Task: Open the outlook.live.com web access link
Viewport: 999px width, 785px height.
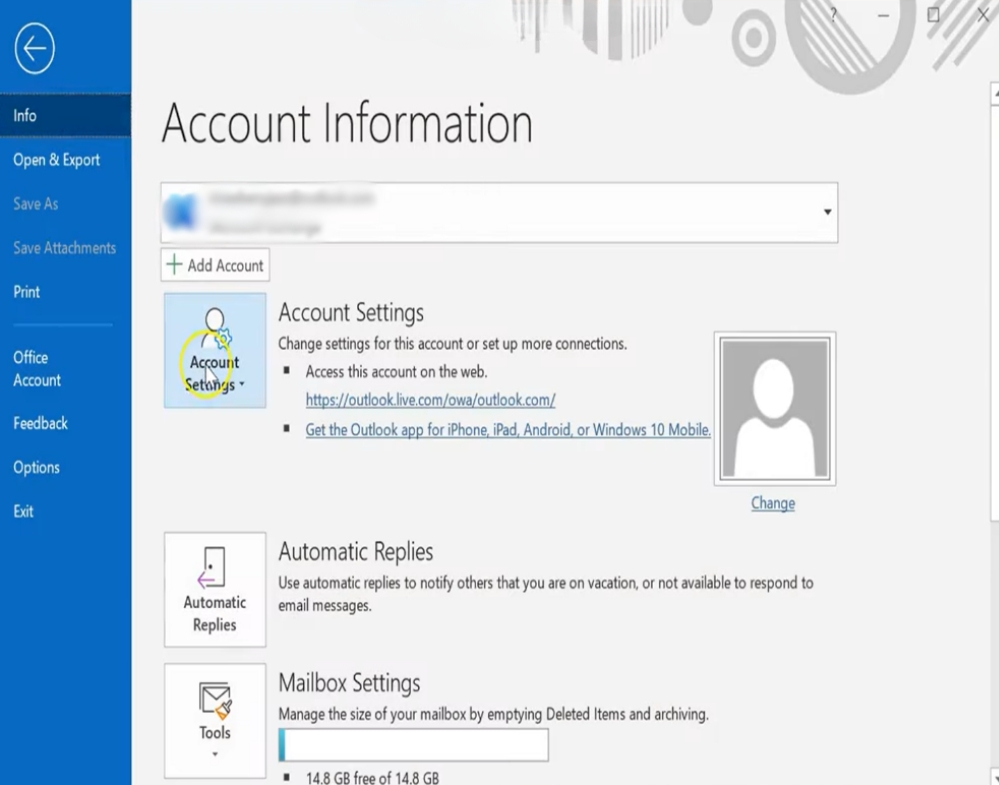Action: [430, 400]
